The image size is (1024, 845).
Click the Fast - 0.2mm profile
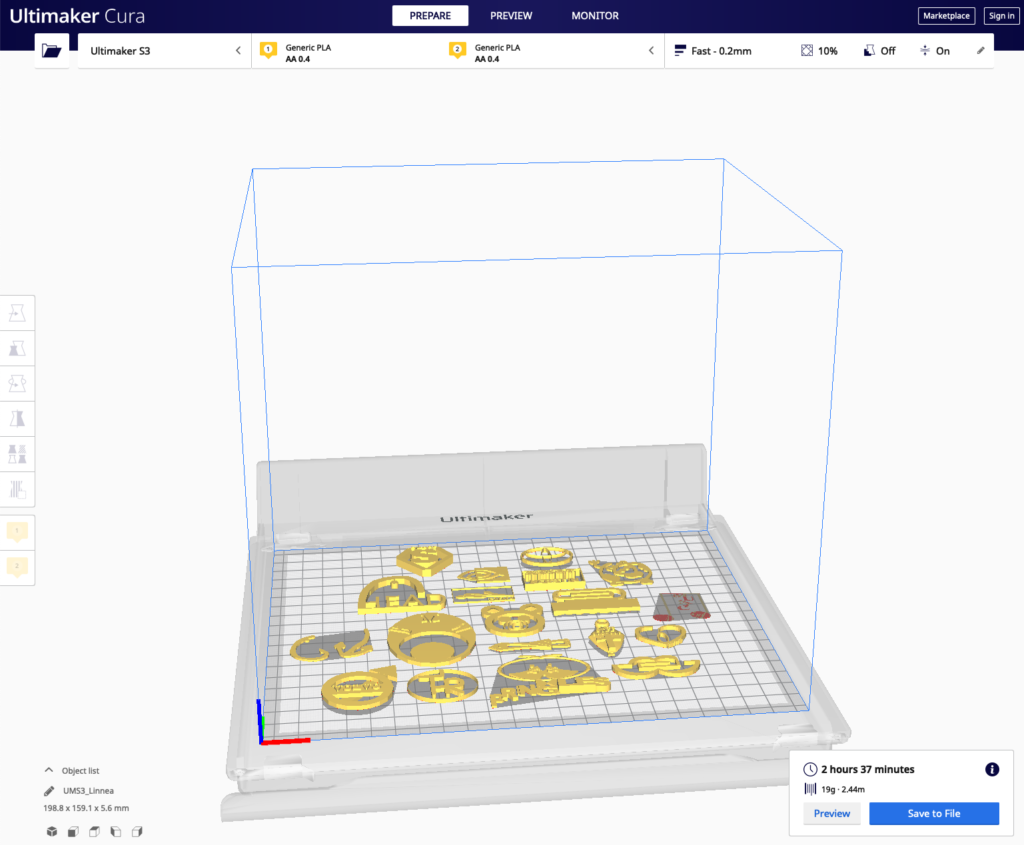pos(713,51)
